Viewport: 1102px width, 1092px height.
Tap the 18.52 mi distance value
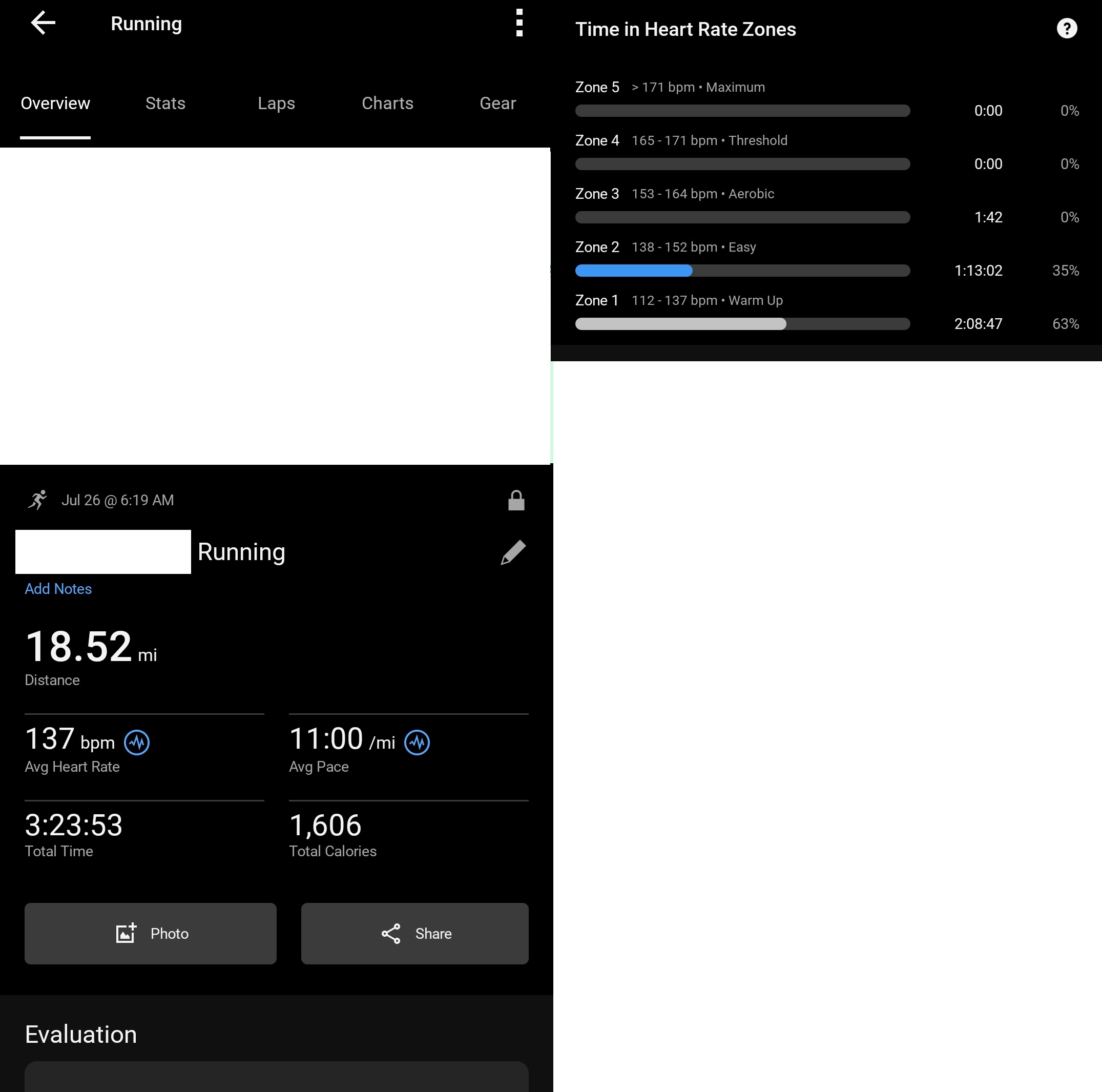(x=91, y=647)
